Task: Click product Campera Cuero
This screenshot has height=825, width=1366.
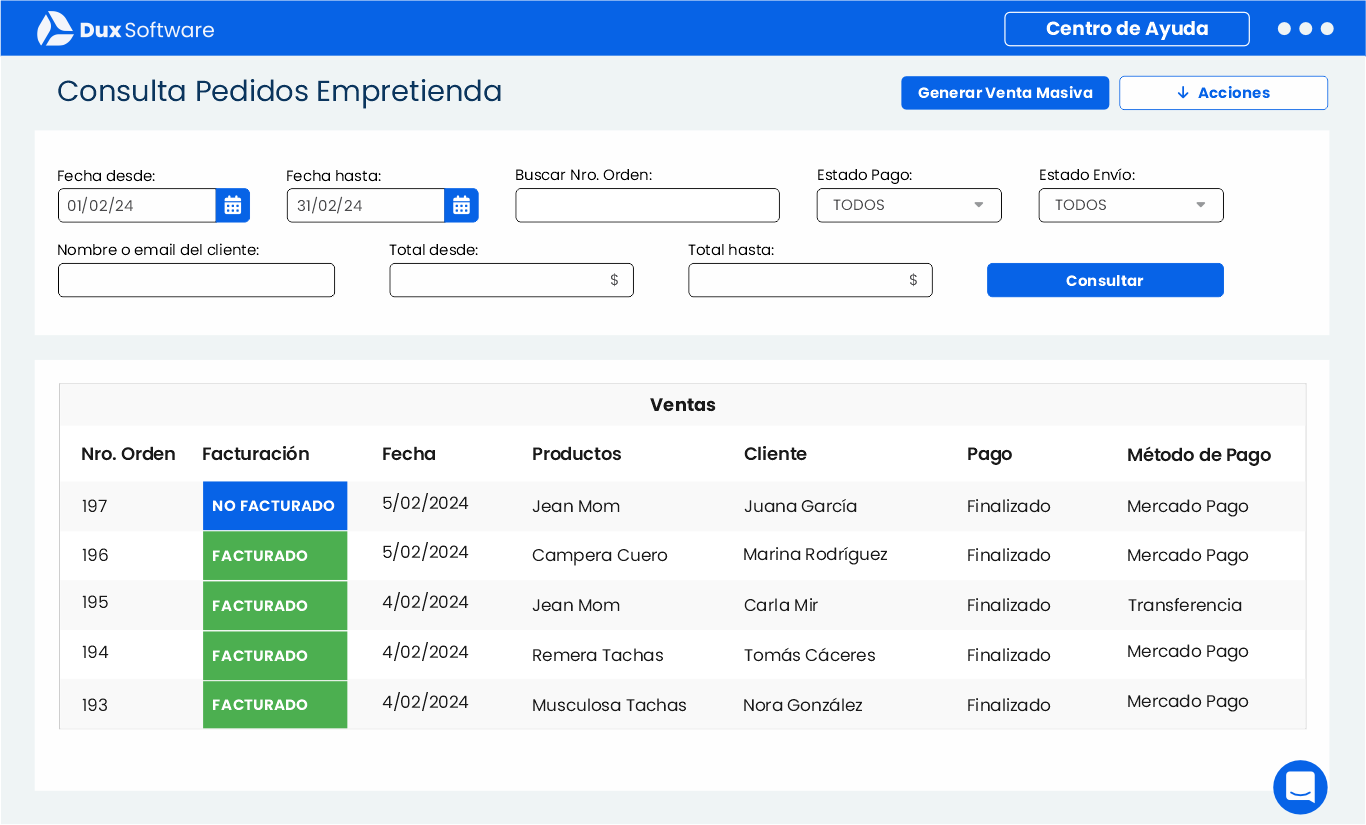Action: (x=600, y=555)
